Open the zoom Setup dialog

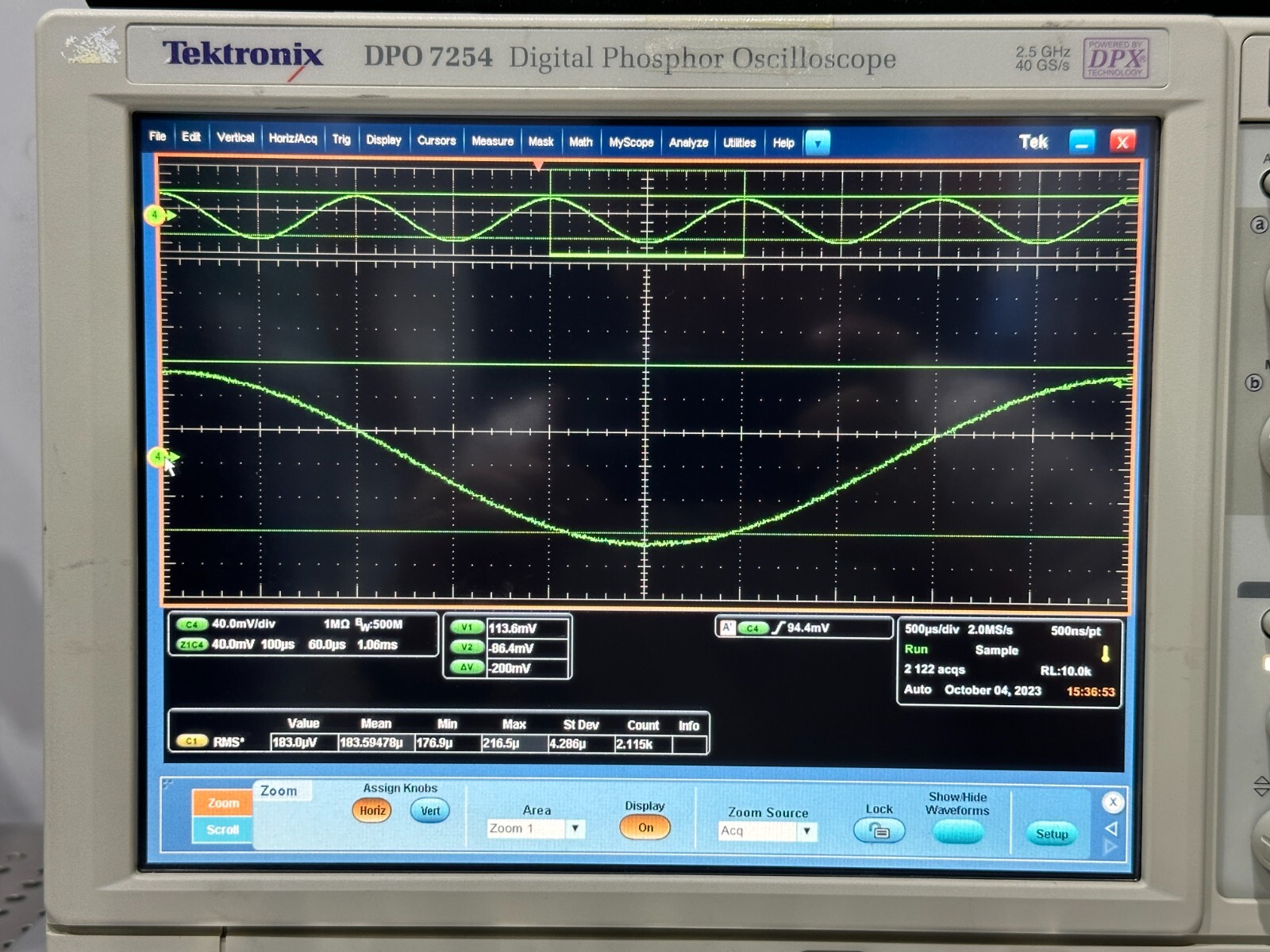tap(1052, 834)
